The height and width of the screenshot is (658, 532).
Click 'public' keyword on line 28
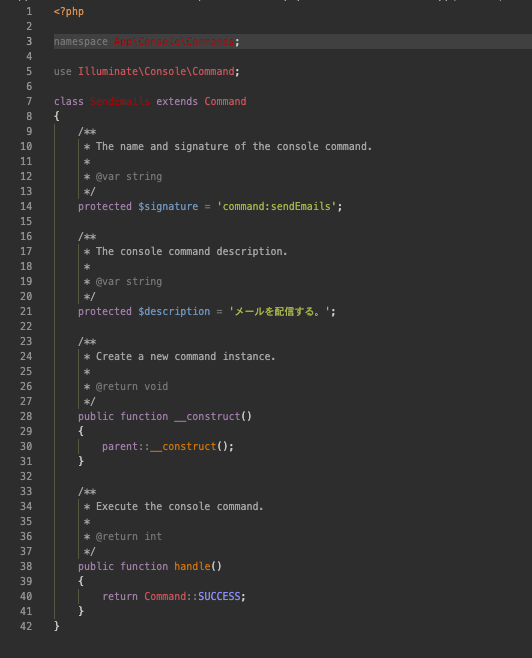point(96,416)
